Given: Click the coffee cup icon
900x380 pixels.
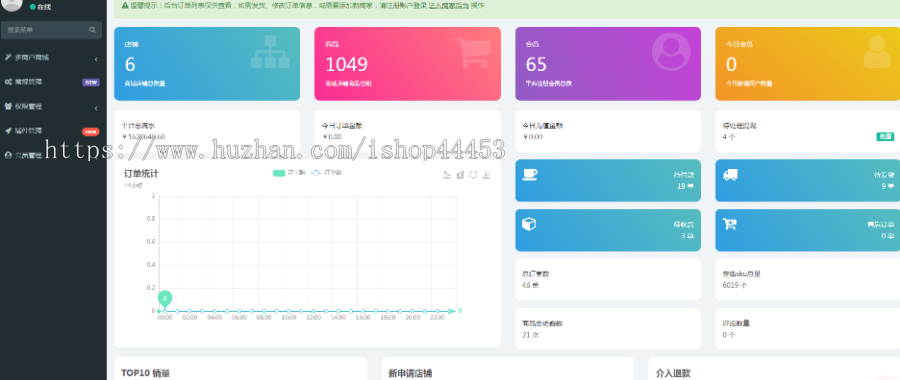Looking at the screenshot, I should coord(530,175).
